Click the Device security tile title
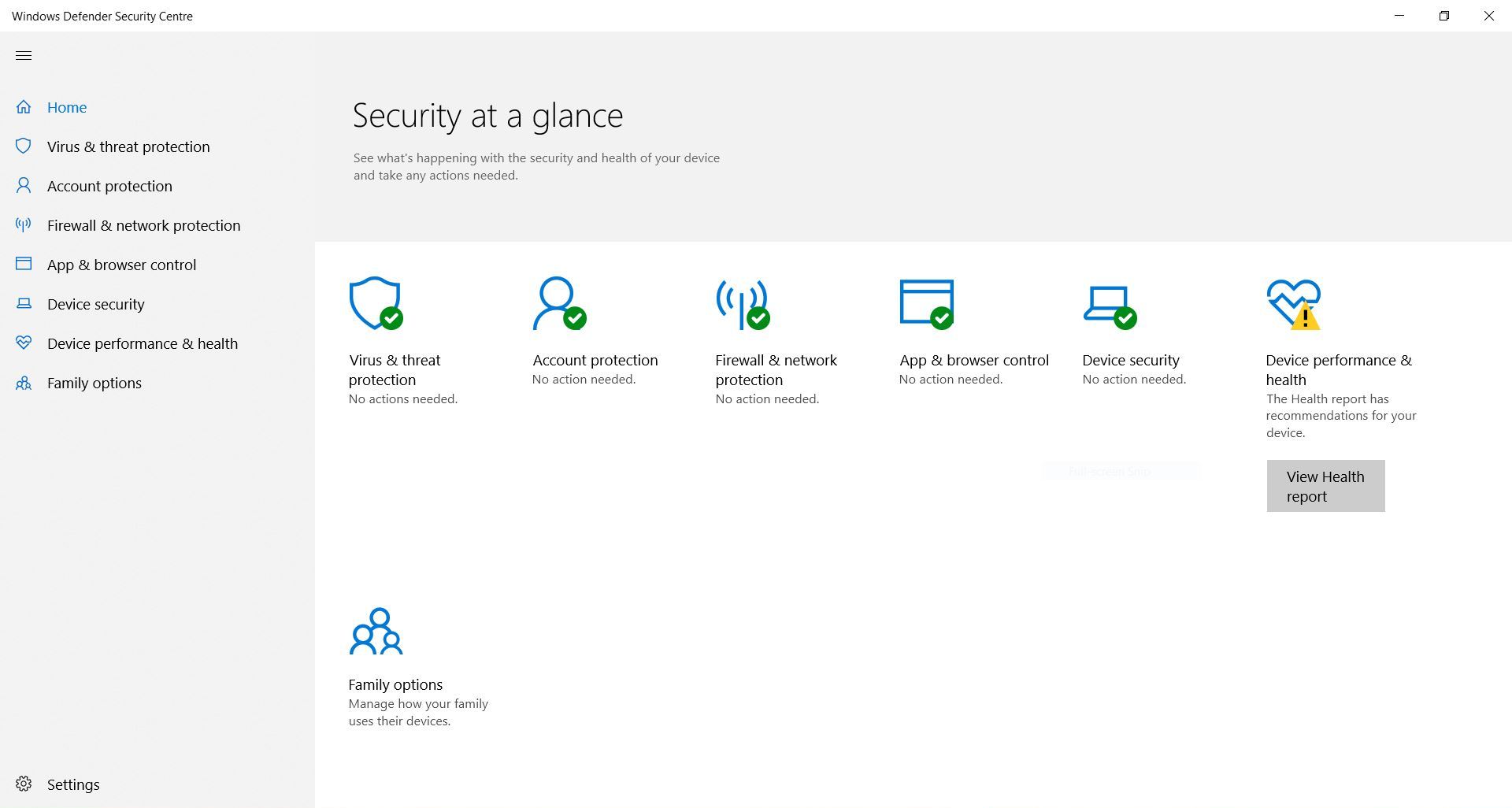The width and height of the screenshot is (1512, 808). 1131,360
